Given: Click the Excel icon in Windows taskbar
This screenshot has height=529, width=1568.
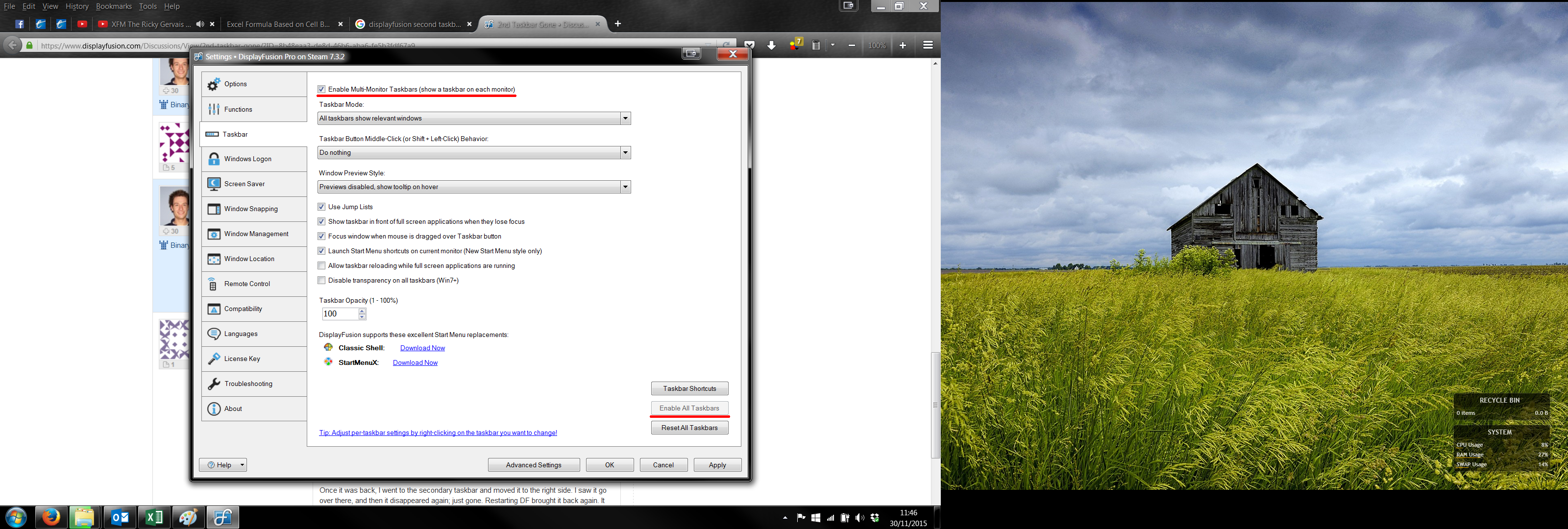Looking at the screenshot, I should coord(154,517).
